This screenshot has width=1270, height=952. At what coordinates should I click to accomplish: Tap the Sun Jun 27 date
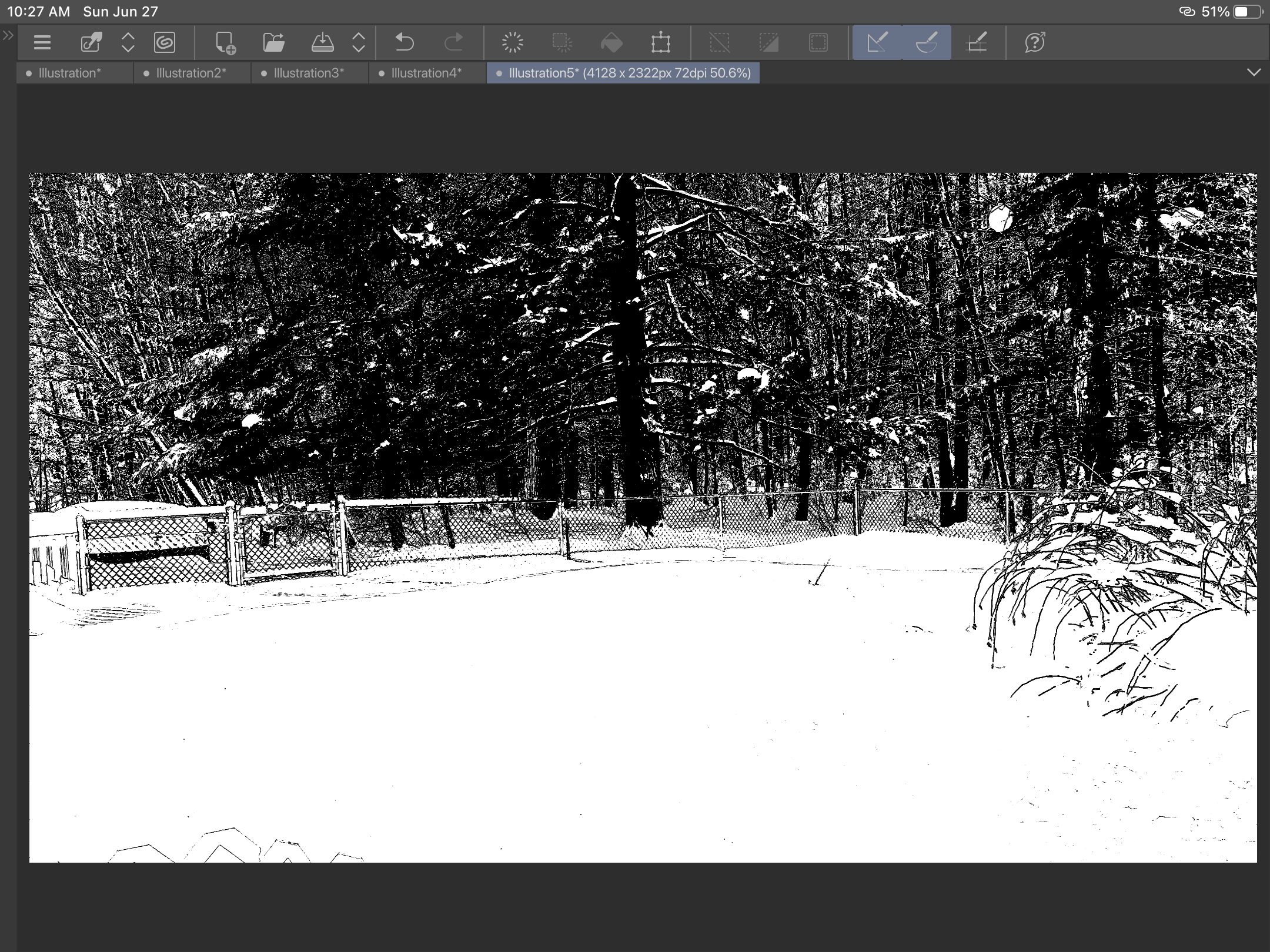click(121, 12)
